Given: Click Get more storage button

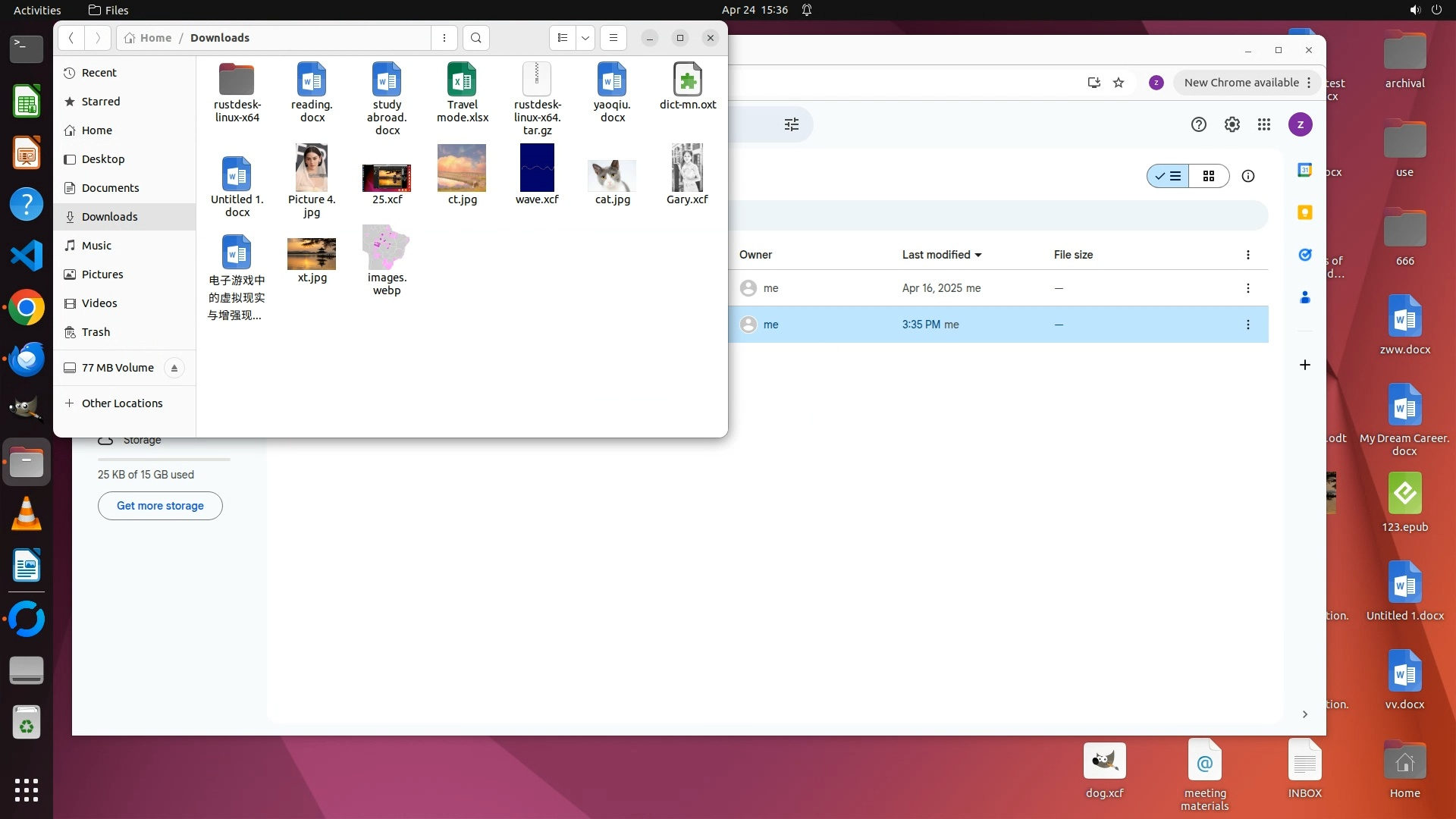Looking at the screenshot, I should [x=160, y=506].
